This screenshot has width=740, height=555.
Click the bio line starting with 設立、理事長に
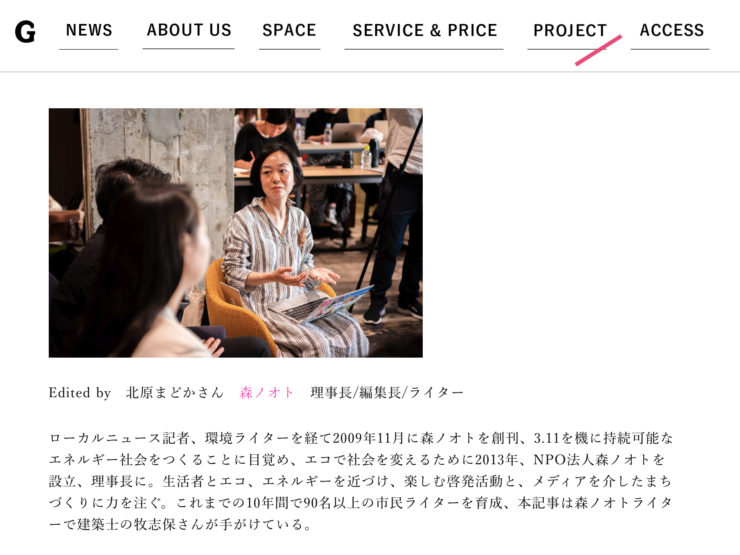click(x=361, y=481)
